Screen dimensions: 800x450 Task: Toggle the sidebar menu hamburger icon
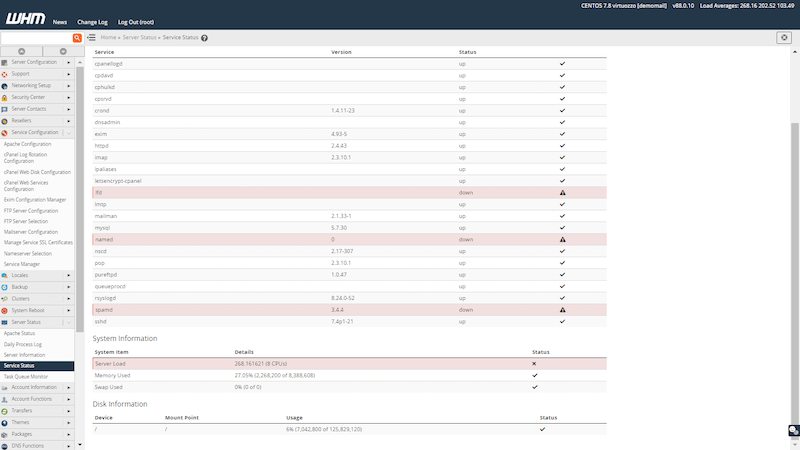pyautogui.click(x=91, y=37)
